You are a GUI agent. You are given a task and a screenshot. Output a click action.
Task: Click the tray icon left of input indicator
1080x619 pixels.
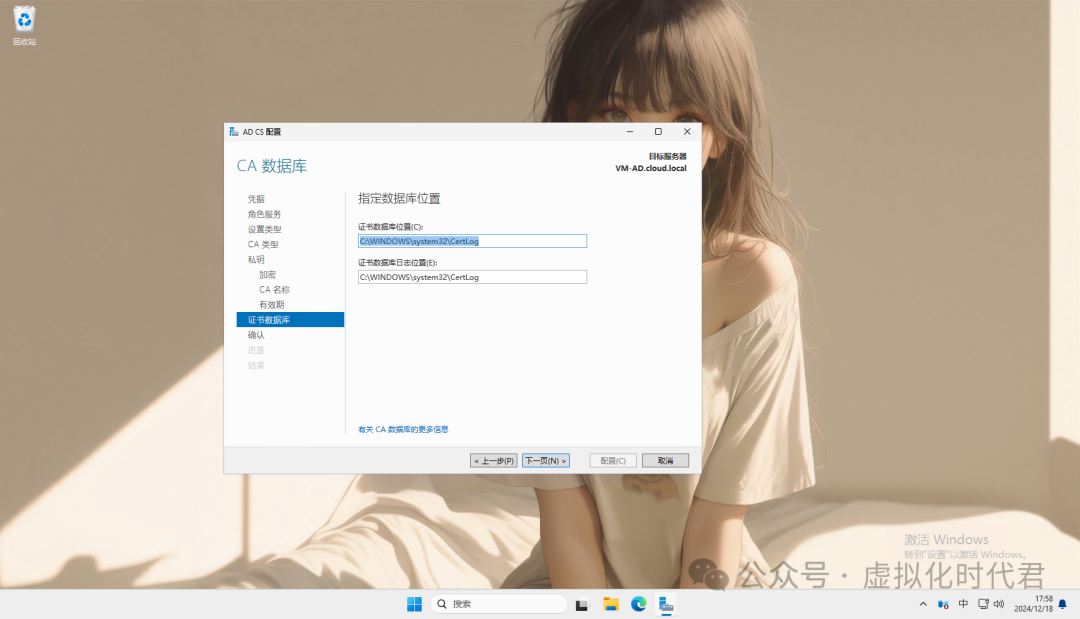click(x=943, y=604)
